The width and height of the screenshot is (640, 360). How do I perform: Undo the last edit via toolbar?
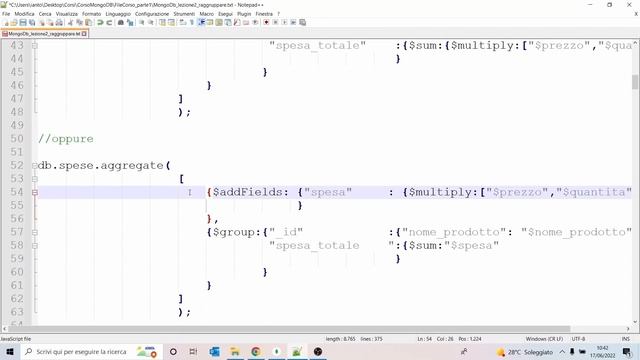[100, 23]
